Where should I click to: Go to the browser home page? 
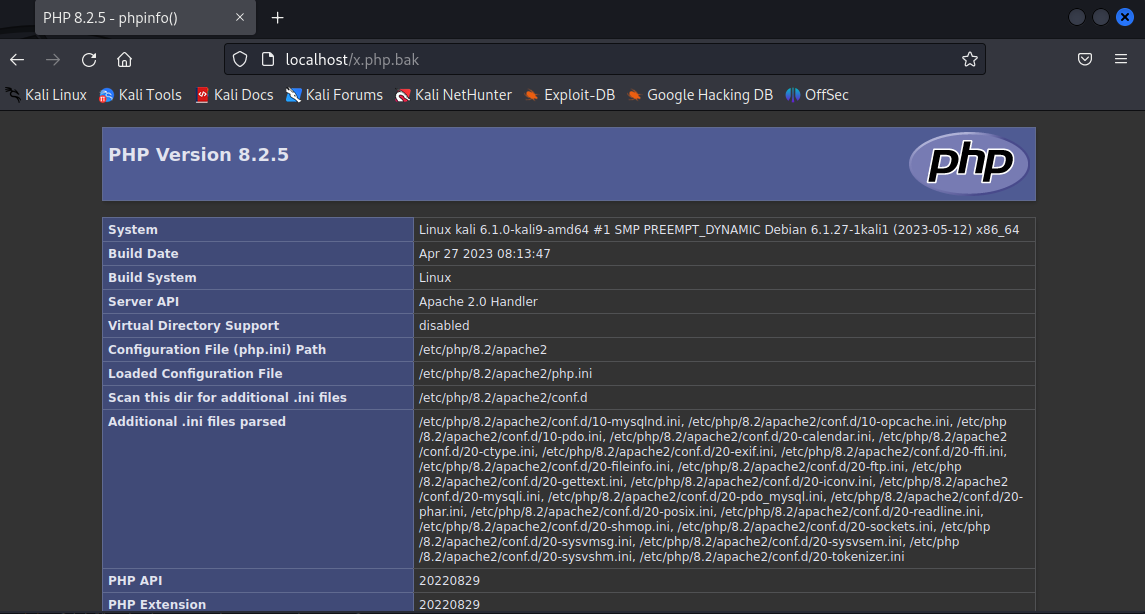coord(124,59)
